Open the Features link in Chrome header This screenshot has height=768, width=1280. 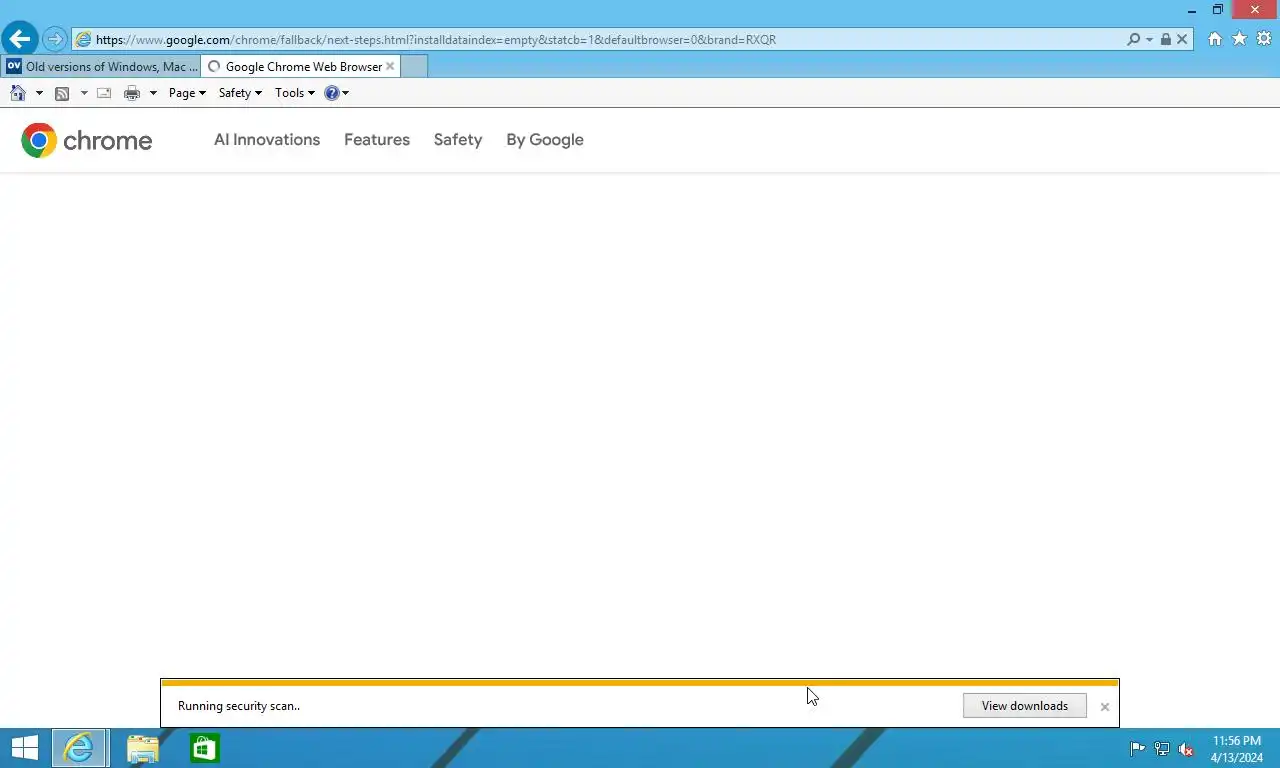tap(377, 140)
